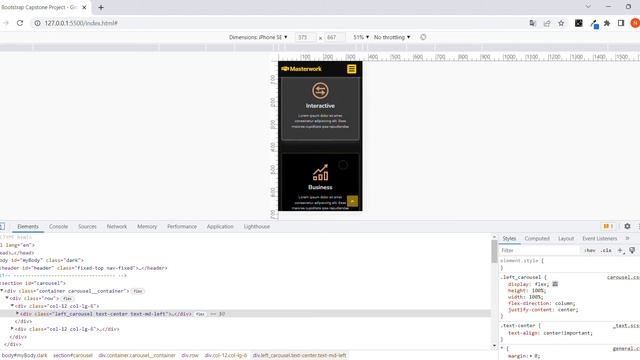
Task: Click the Business chart icon
Action: click(320, 173)
